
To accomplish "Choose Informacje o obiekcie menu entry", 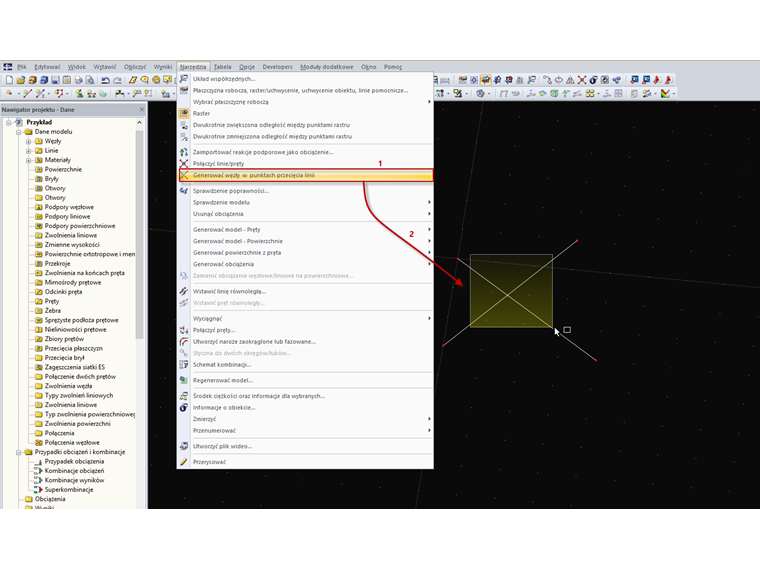I will [x=306, y=407].
